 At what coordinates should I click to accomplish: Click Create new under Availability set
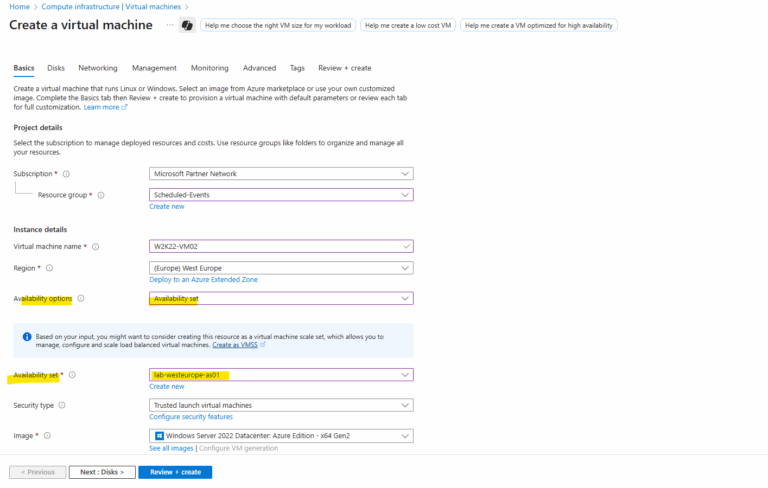167,387
